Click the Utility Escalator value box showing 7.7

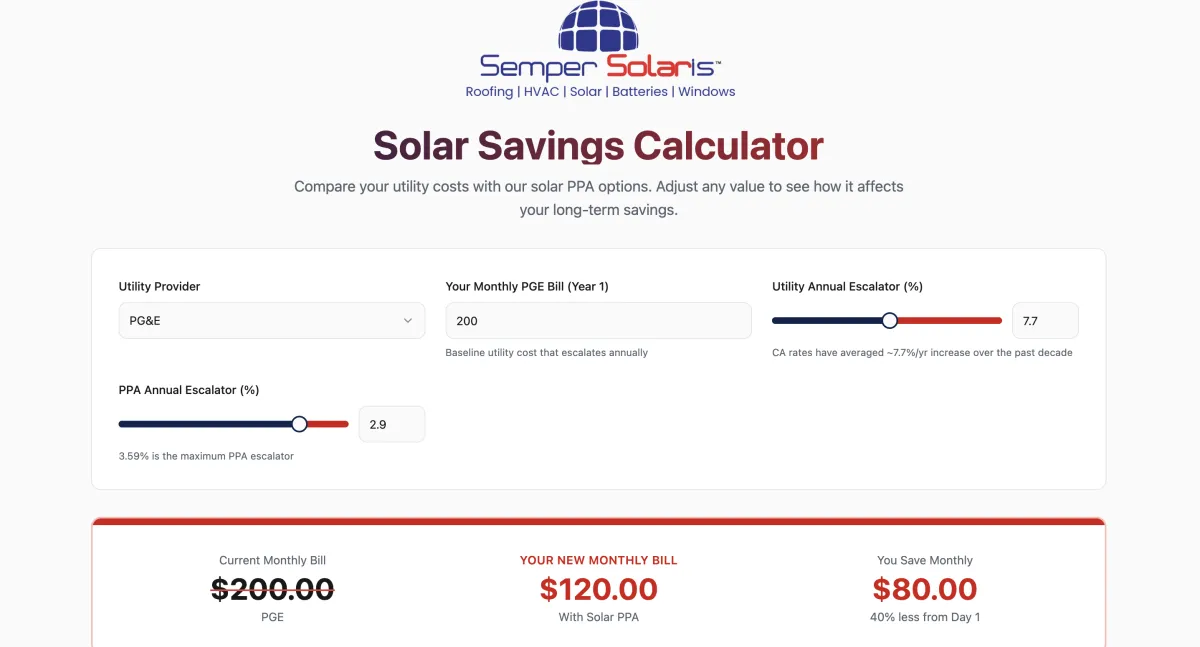coord(1044,321)
